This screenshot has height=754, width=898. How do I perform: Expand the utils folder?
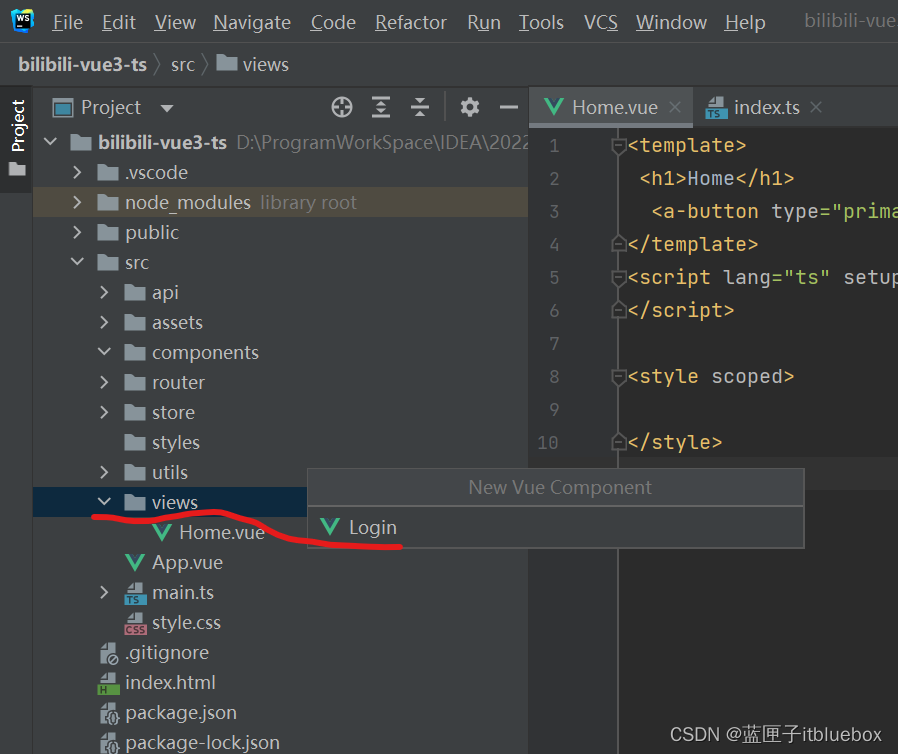(x=104, y=472)
